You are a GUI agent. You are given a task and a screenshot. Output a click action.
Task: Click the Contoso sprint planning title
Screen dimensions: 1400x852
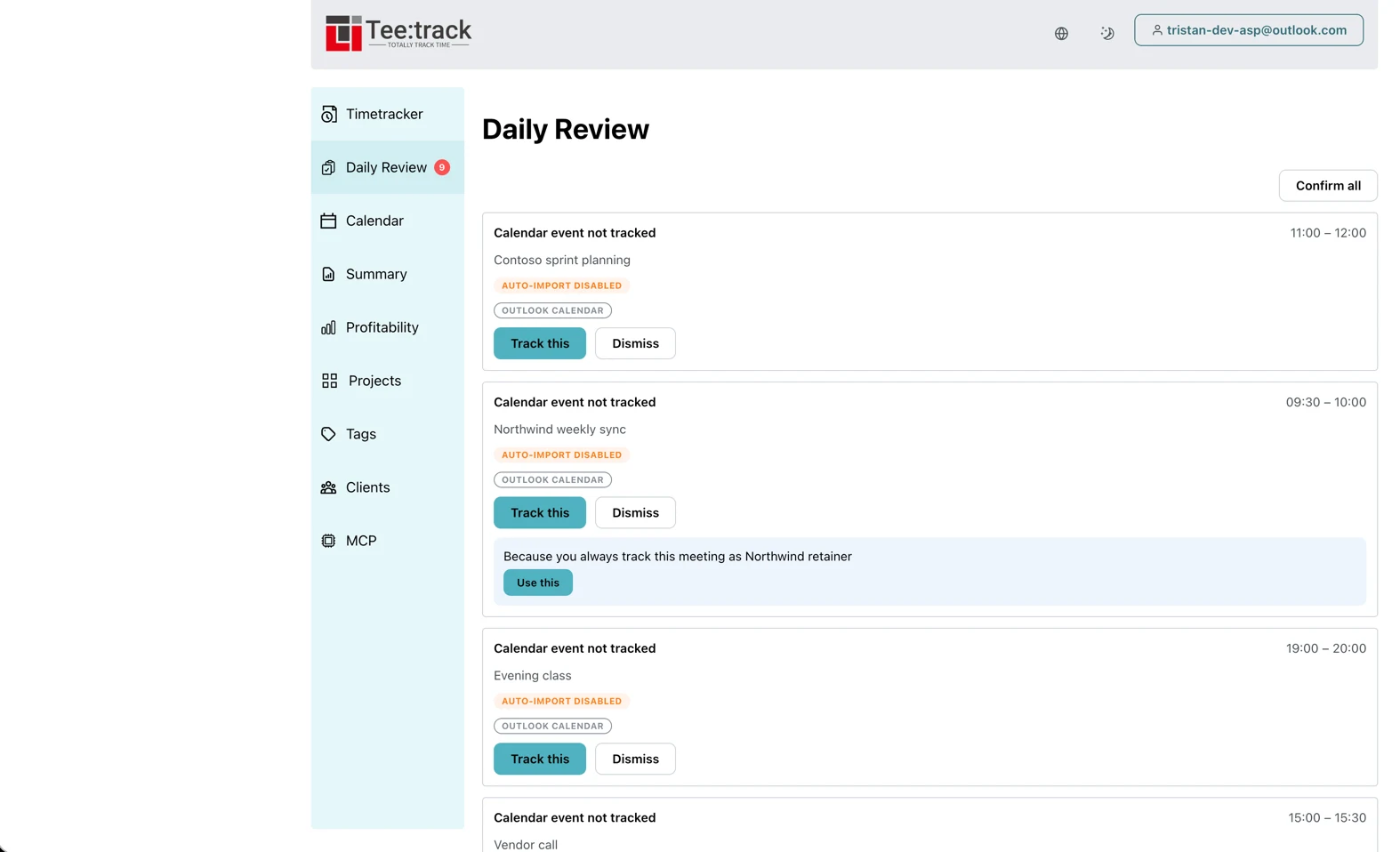point(562,260)
